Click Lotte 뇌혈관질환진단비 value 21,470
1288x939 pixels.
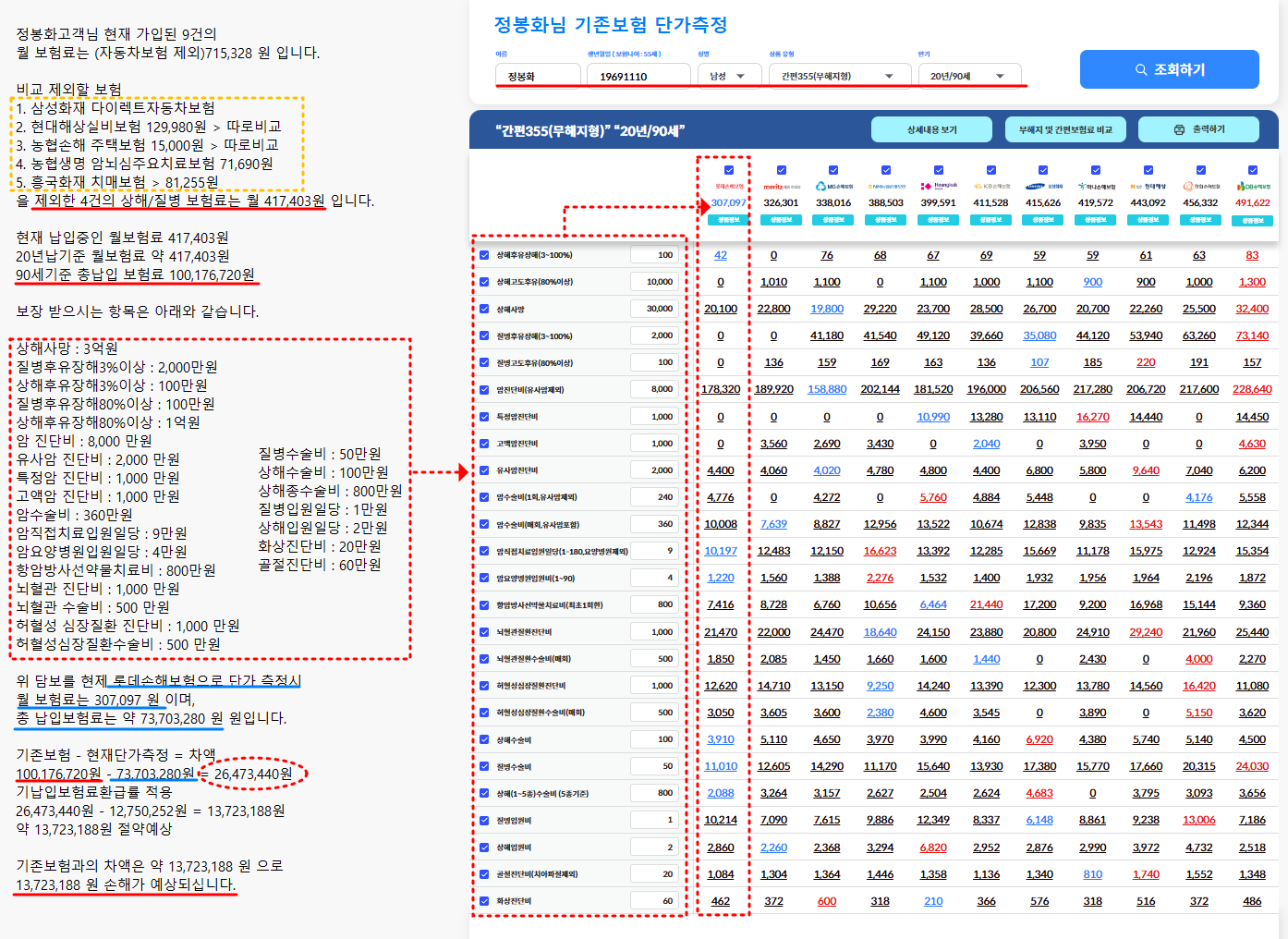pyautogui.click(x=721, y=632)
